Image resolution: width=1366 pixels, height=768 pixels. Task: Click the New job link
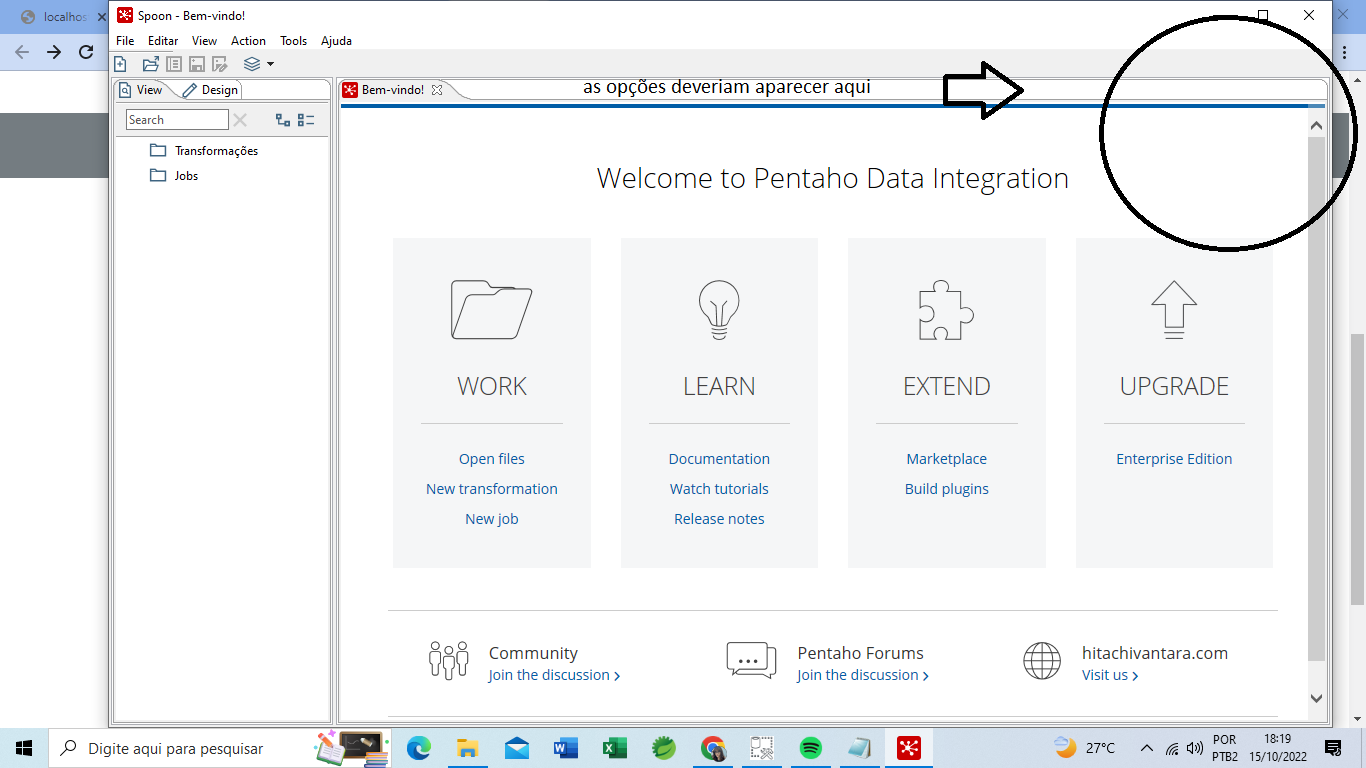tap(492, 519)
